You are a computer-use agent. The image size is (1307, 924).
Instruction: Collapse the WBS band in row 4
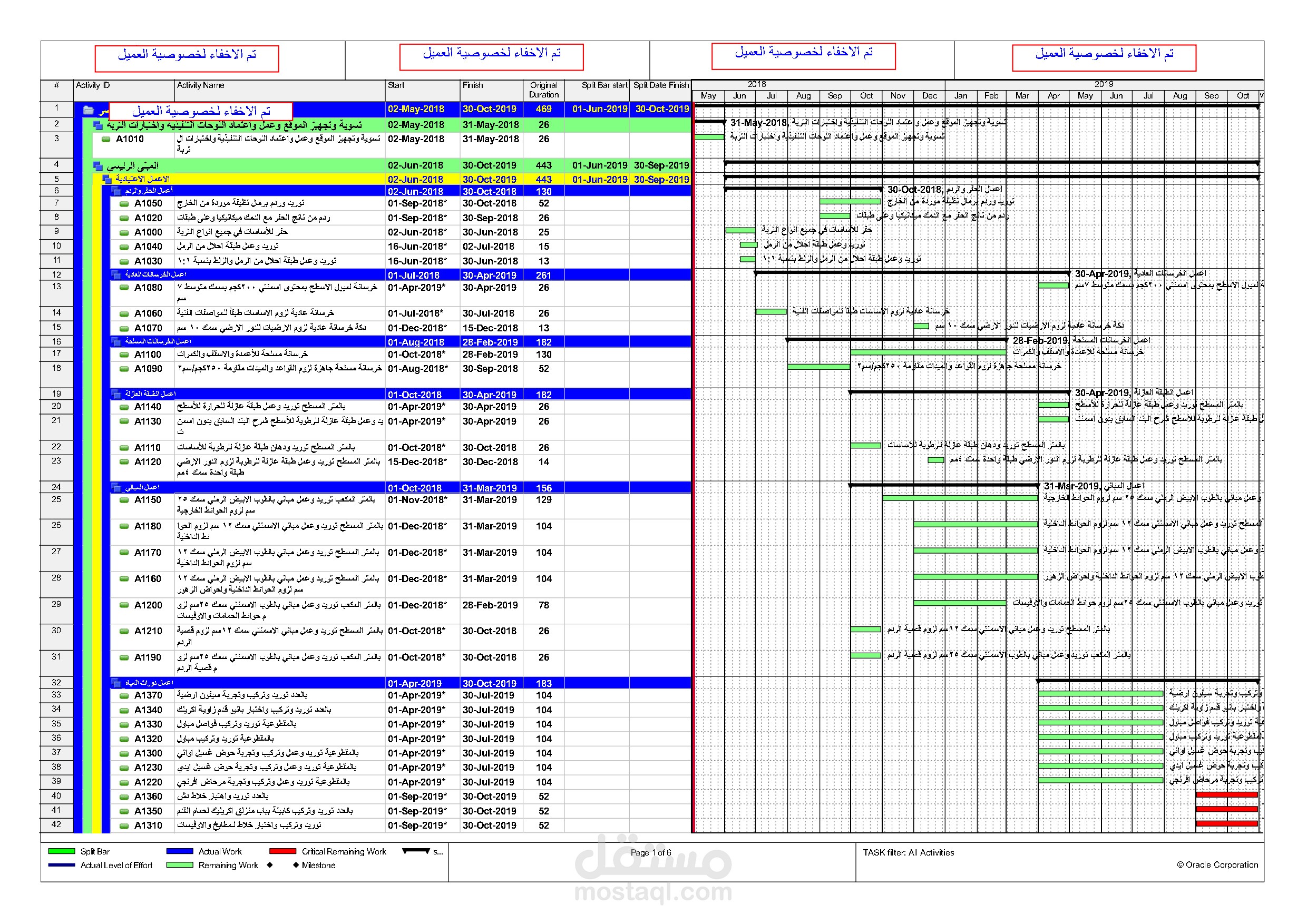pyautogui.click(x=97, y=166)
